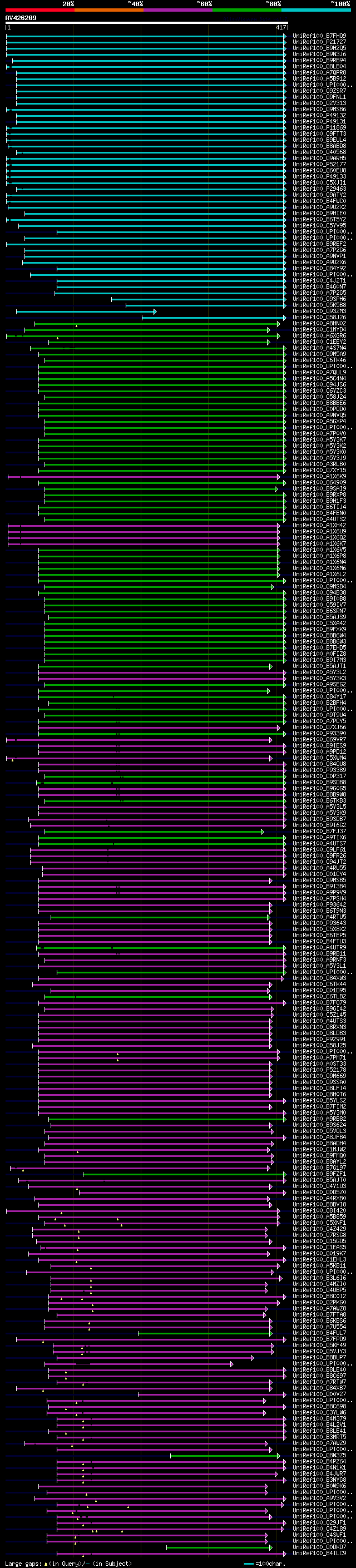Select the UniRef100_A4RTU5 label

[x=319, y=917]
